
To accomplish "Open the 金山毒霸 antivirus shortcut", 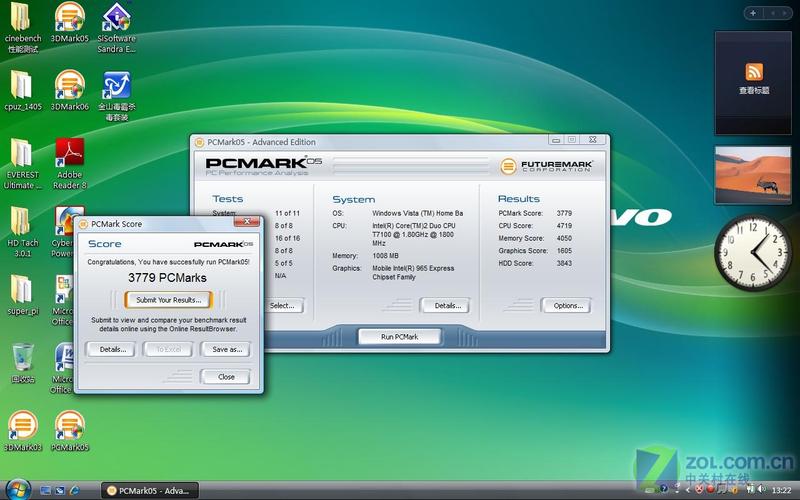I will (116, 96).
